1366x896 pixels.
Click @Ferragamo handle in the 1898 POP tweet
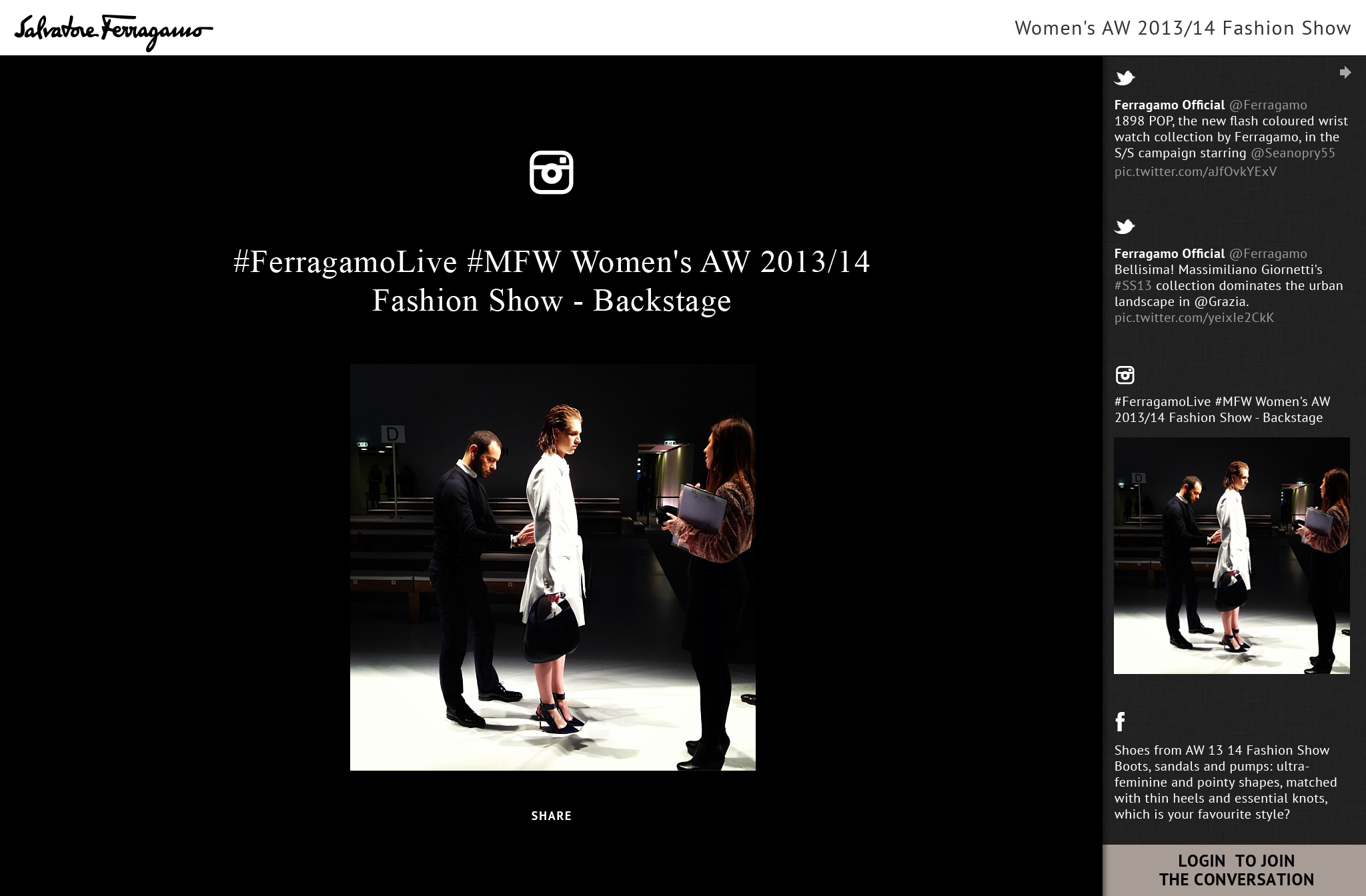click(1268, 105)
